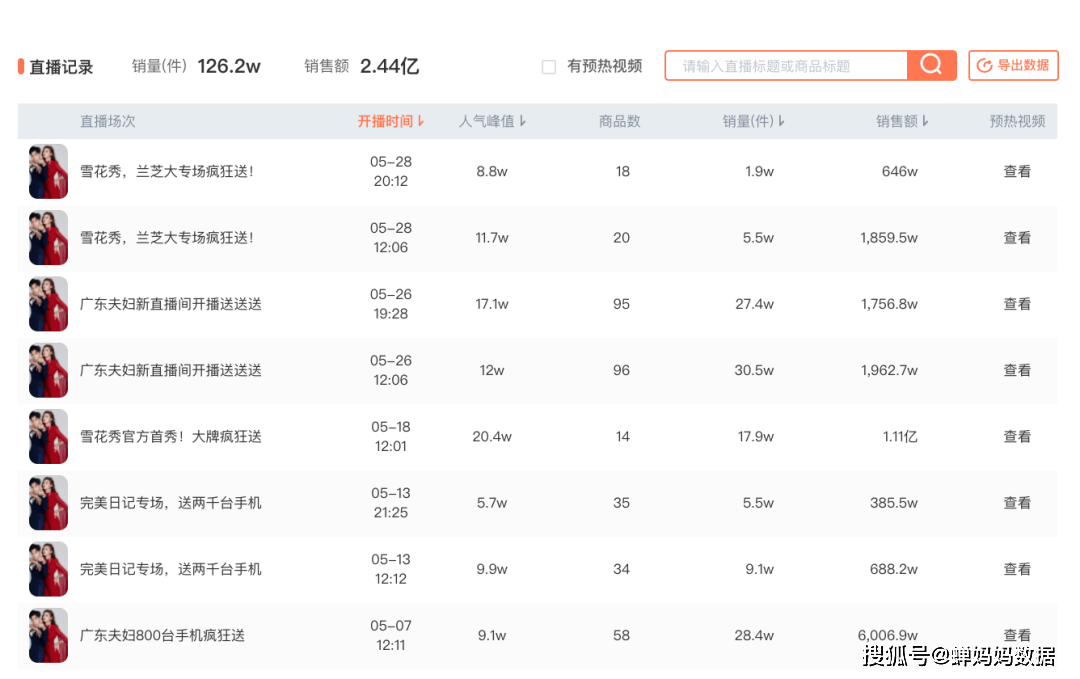The image size is (1080, 679).
Task: Click 查看 for the 05-28 20:12 livestream
Action: coord(1016,171)
